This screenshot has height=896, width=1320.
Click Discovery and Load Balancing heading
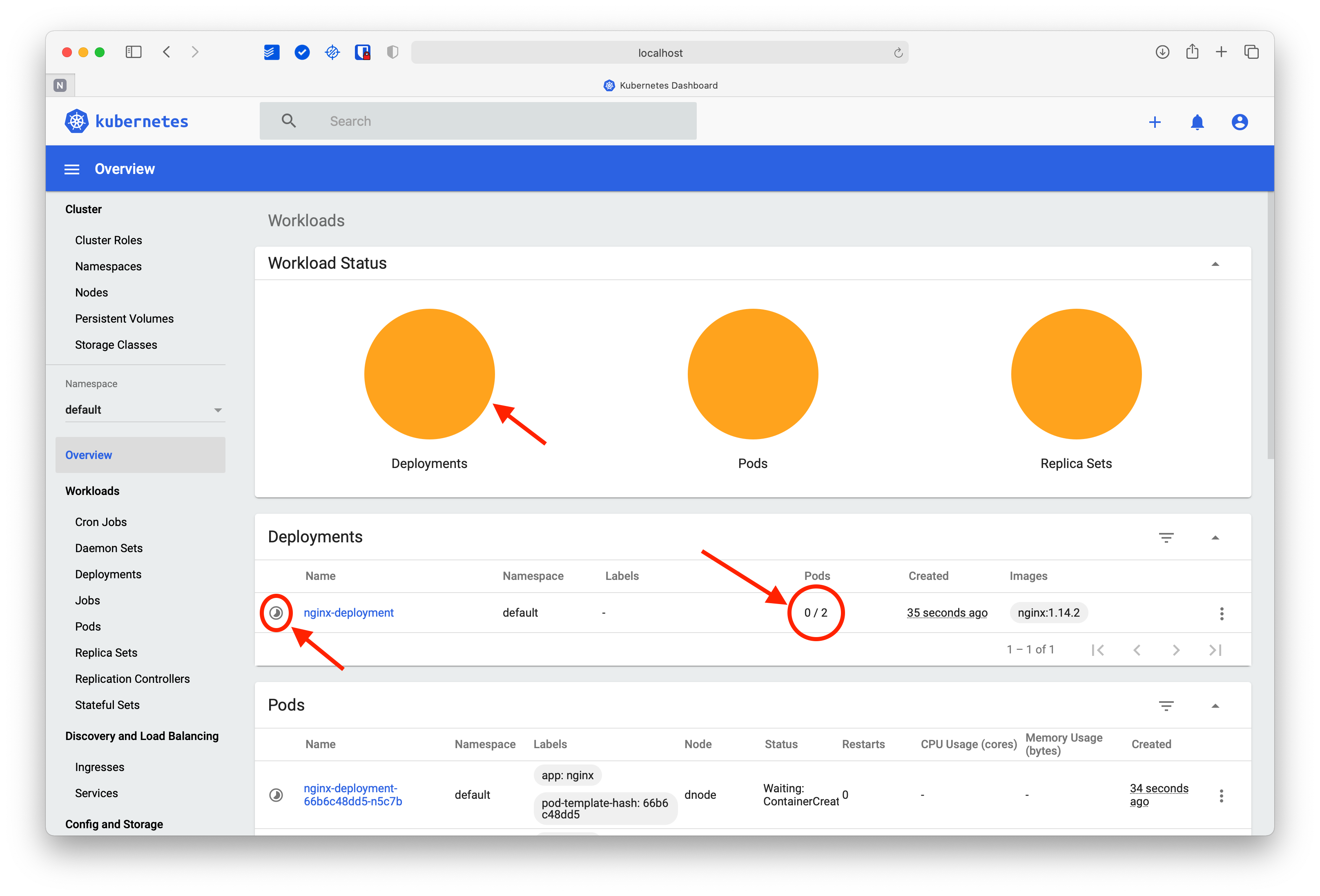(x=141, y=736)
